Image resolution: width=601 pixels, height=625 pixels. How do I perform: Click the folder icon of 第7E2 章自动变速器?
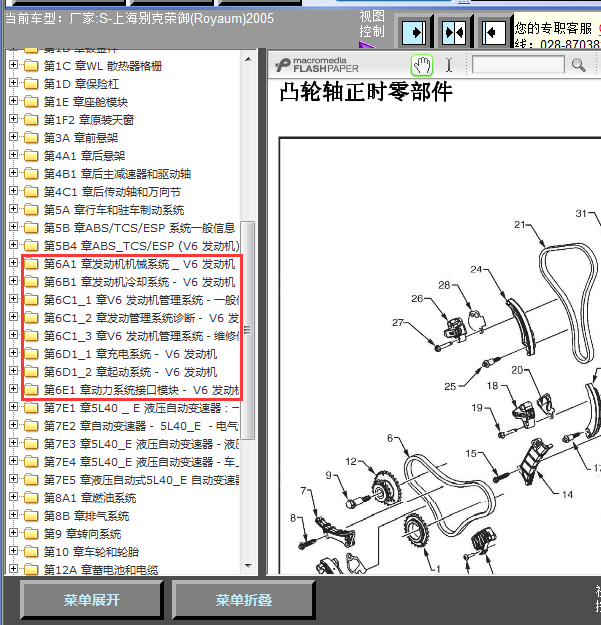coord(31,426)
